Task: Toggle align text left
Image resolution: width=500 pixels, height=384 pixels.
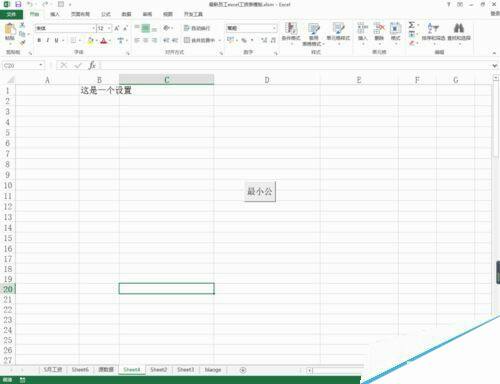Action: 137,40
